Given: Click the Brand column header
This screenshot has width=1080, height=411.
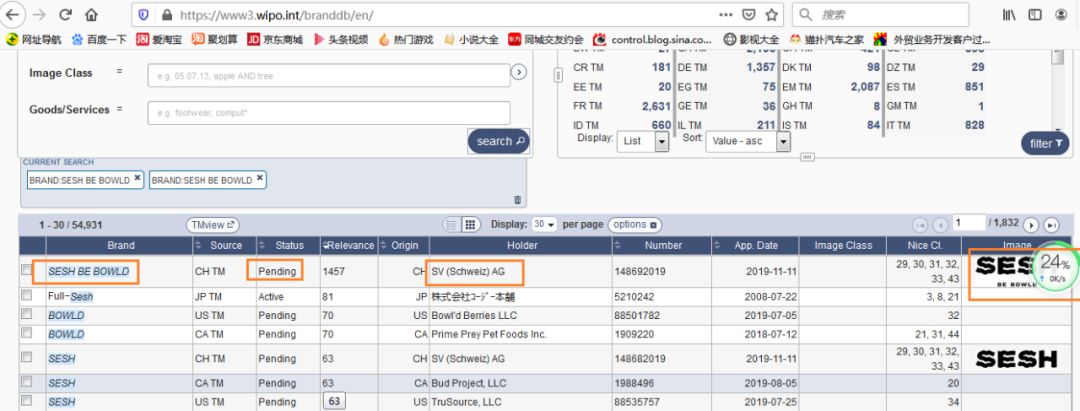Looking at the screenshot, I should coord(121,245).
